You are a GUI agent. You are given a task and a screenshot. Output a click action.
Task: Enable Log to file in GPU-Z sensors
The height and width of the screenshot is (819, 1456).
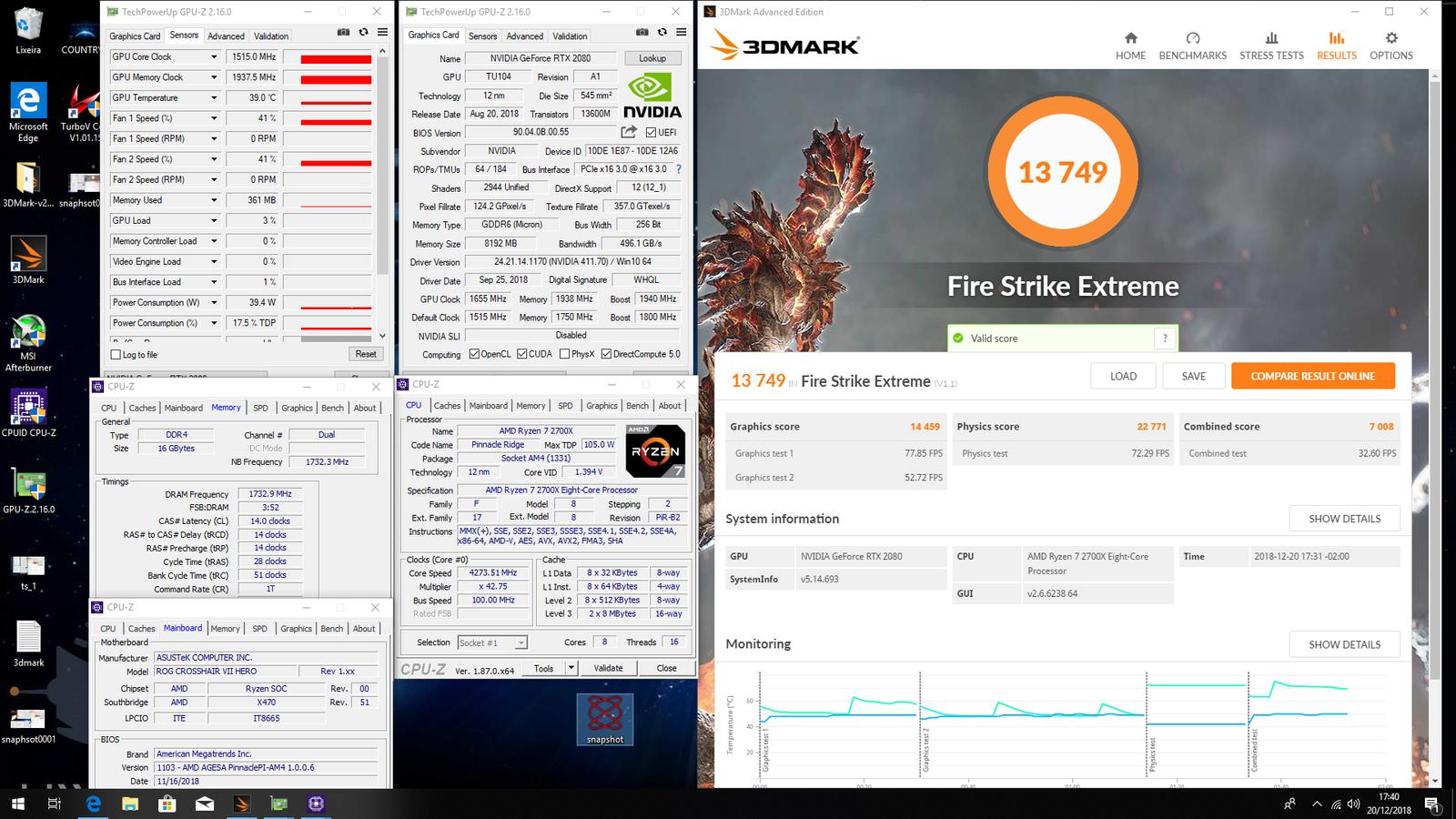point(113,354)
